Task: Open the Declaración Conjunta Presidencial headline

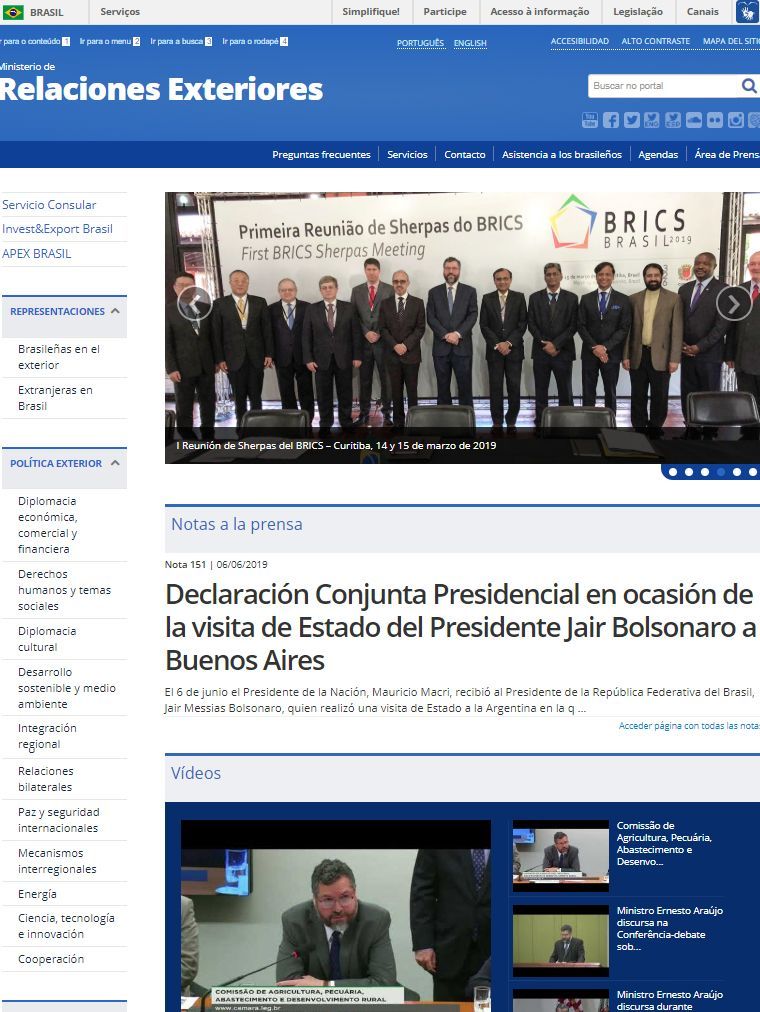Action: tap(461, 627)
